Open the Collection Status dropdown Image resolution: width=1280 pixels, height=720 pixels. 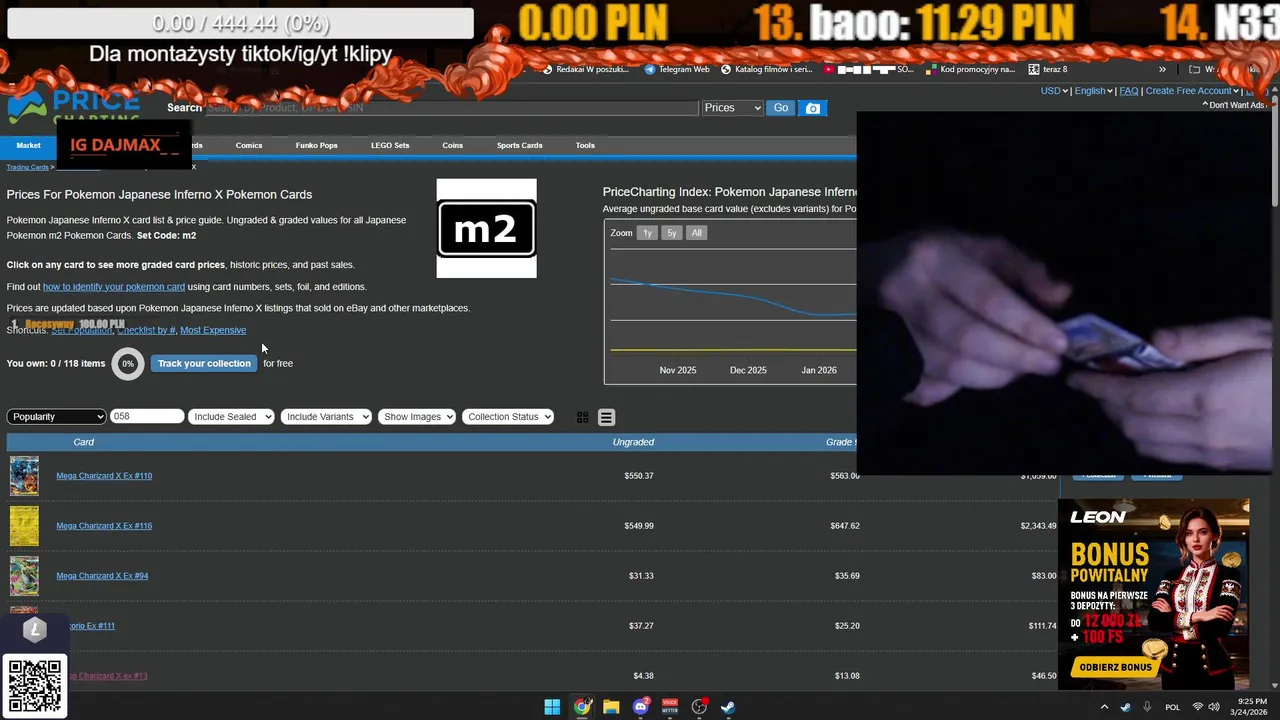[508, 416]
